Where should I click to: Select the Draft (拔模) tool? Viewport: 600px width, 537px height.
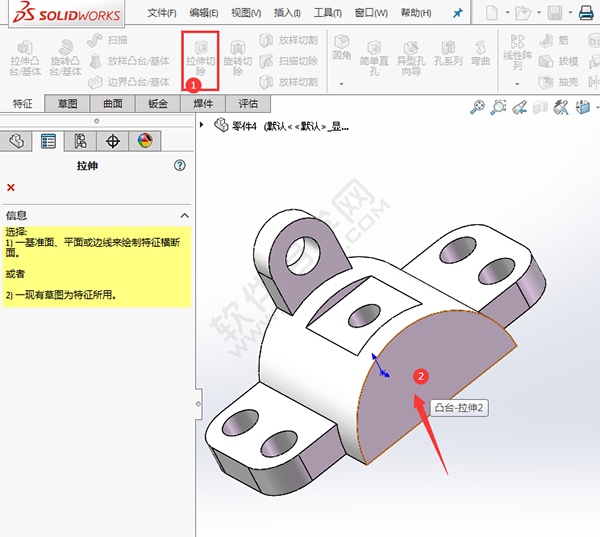558,61
